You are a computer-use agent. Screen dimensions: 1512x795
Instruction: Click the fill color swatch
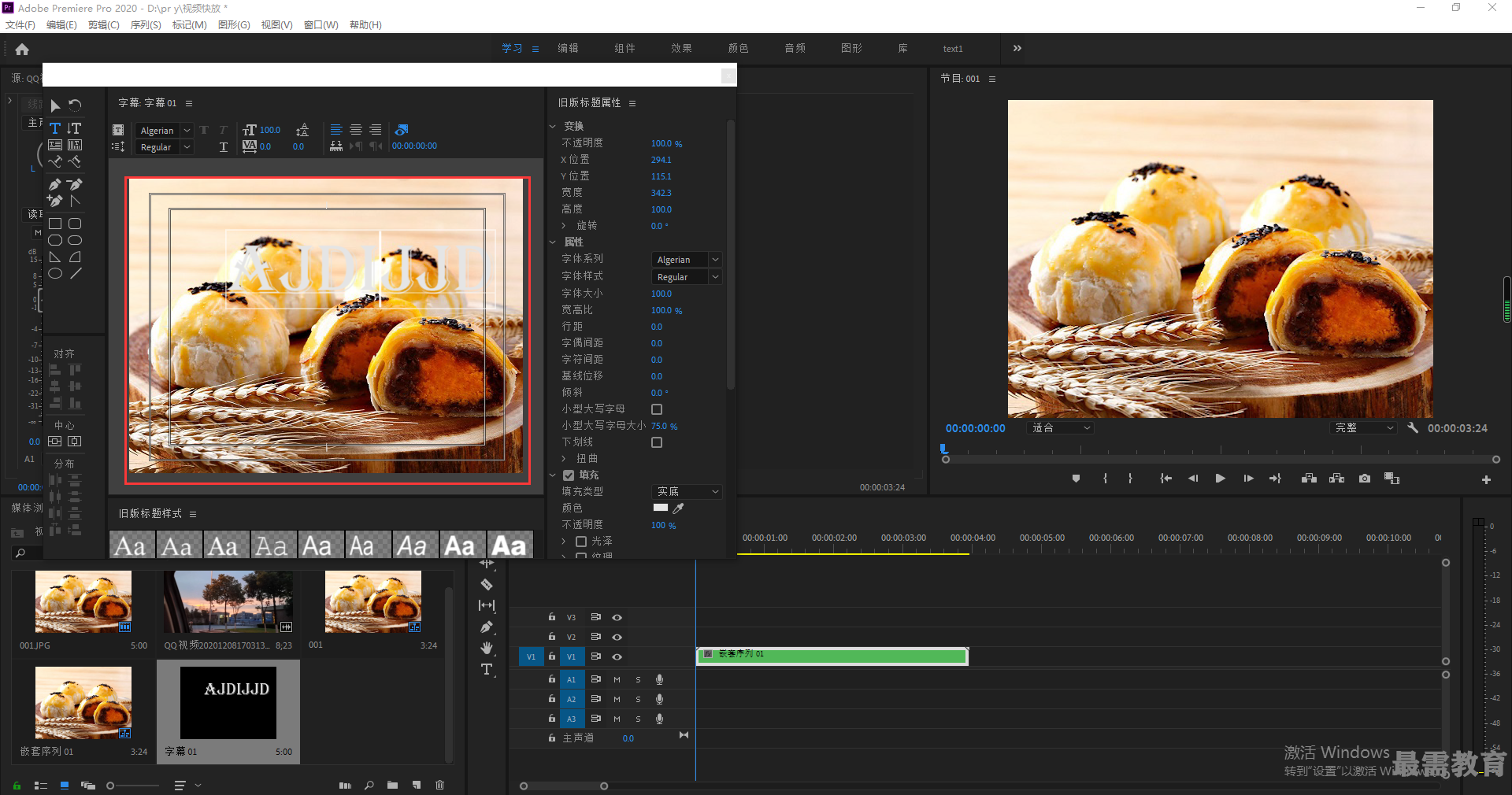click(x=661, y=508)
